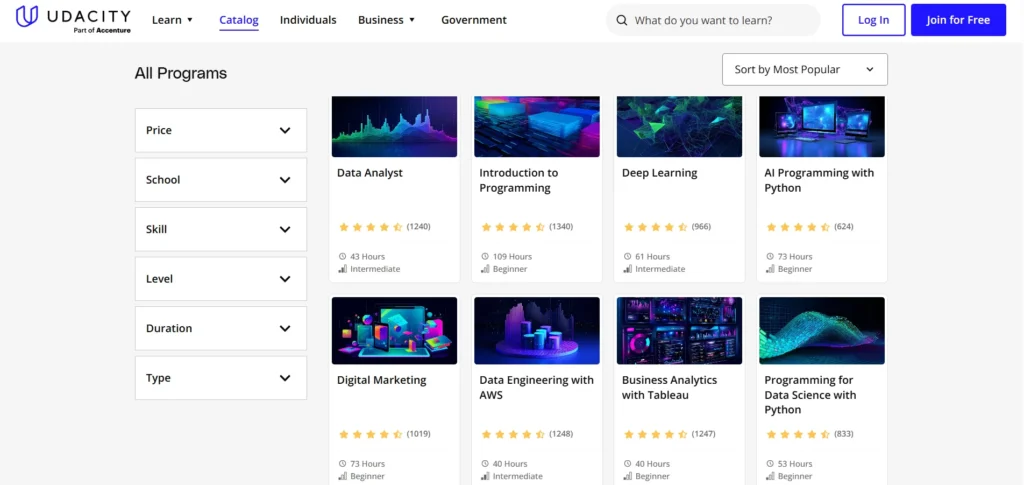Screen dimensions: 1024x485
Task: Click the Log In button
Action: [873, 20]
